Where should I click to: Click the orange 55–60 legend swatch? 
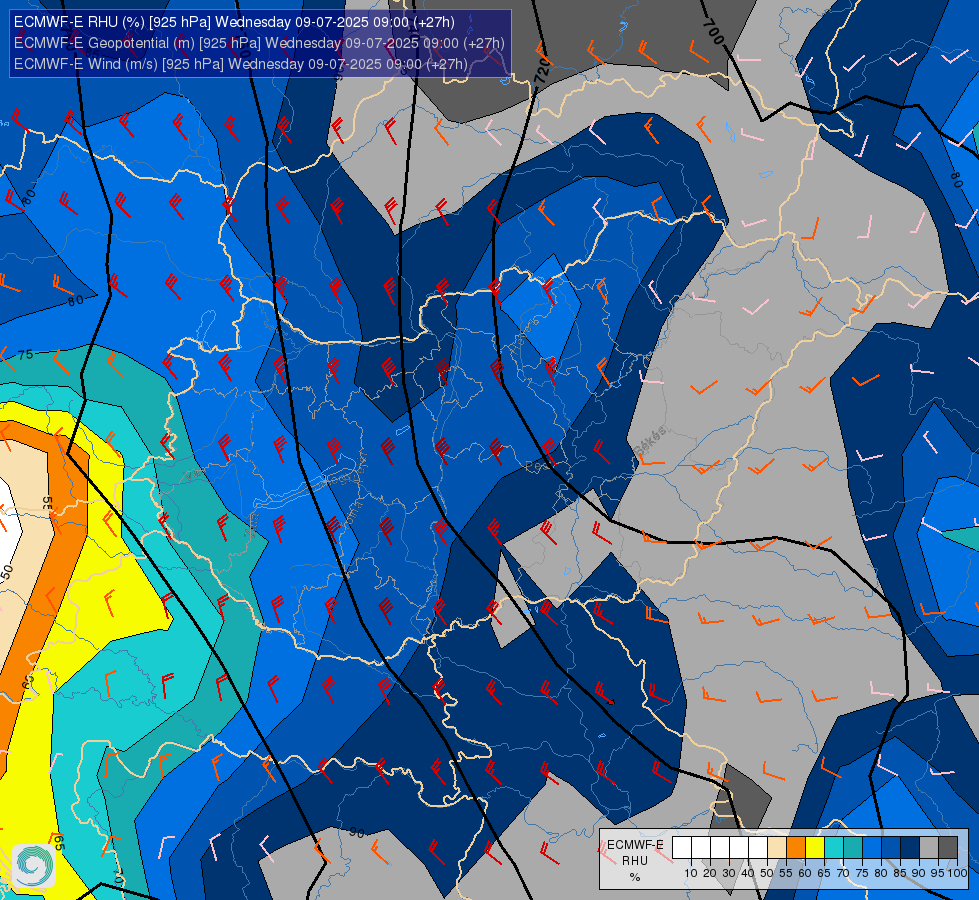pyautogui.click(x=796, y=848)
